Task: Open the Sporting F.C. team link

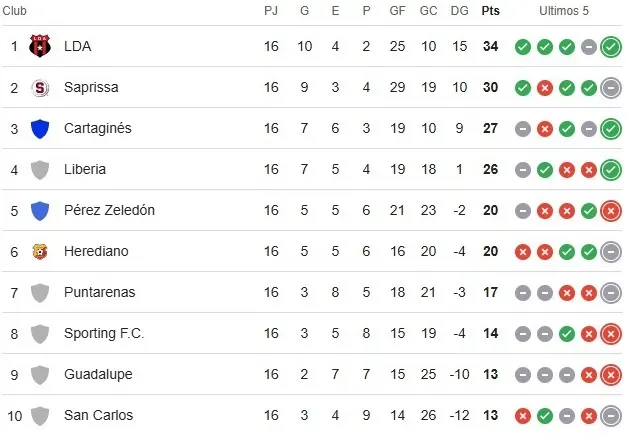Action: [x=103, y=333]
